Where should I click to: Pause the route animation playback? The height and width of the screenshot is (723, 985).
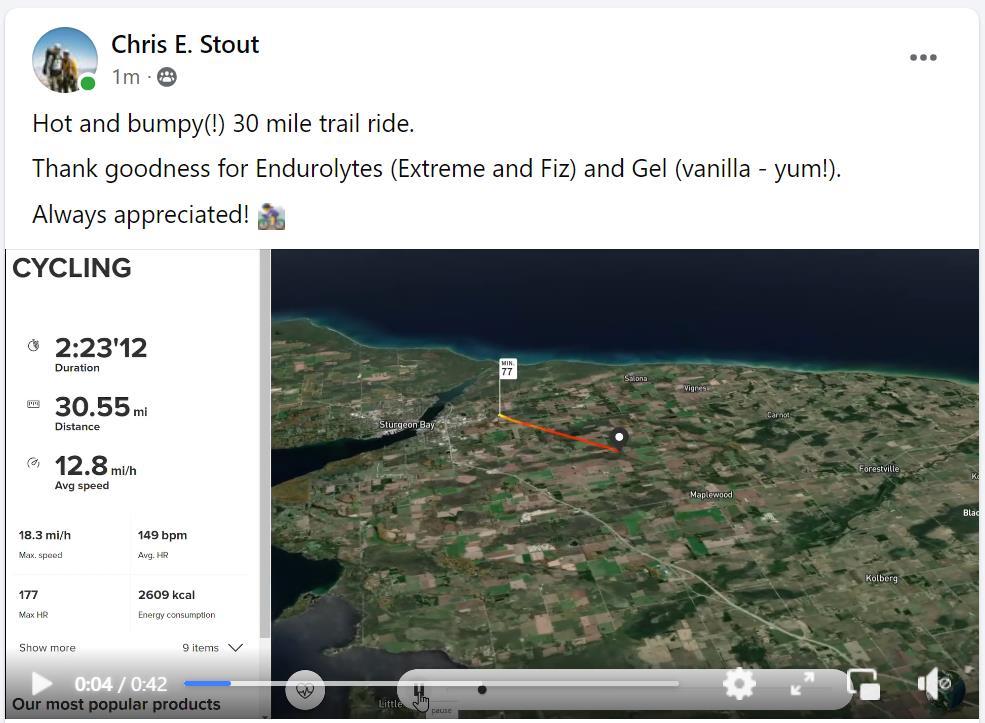tap(420, 690)
